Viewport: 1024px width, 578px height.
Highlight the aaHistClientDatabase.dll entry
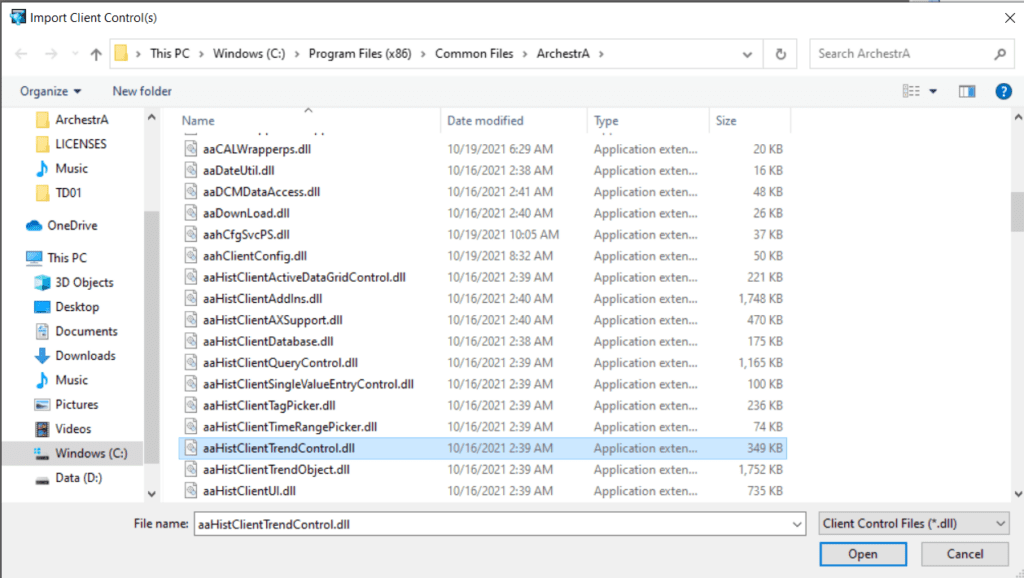270,341
